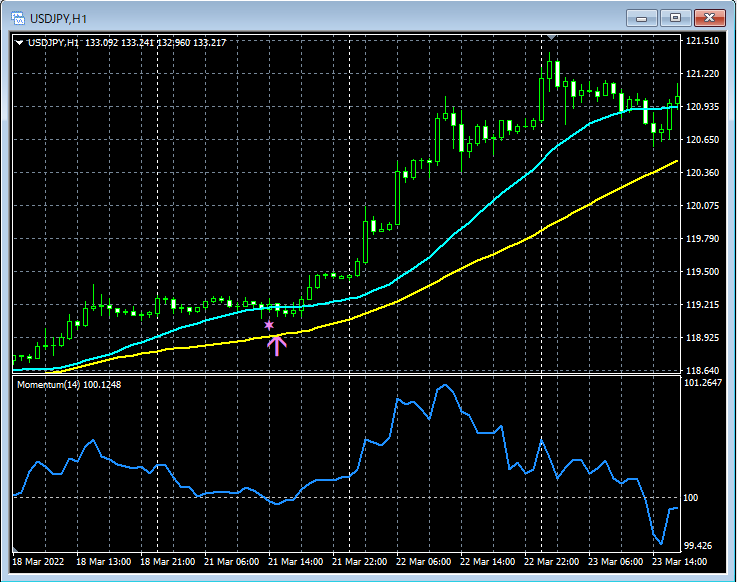This screenshot has width=738, height=582.
Task: Click the 119.215 price scale label
Action: click(x=703, y=305)
